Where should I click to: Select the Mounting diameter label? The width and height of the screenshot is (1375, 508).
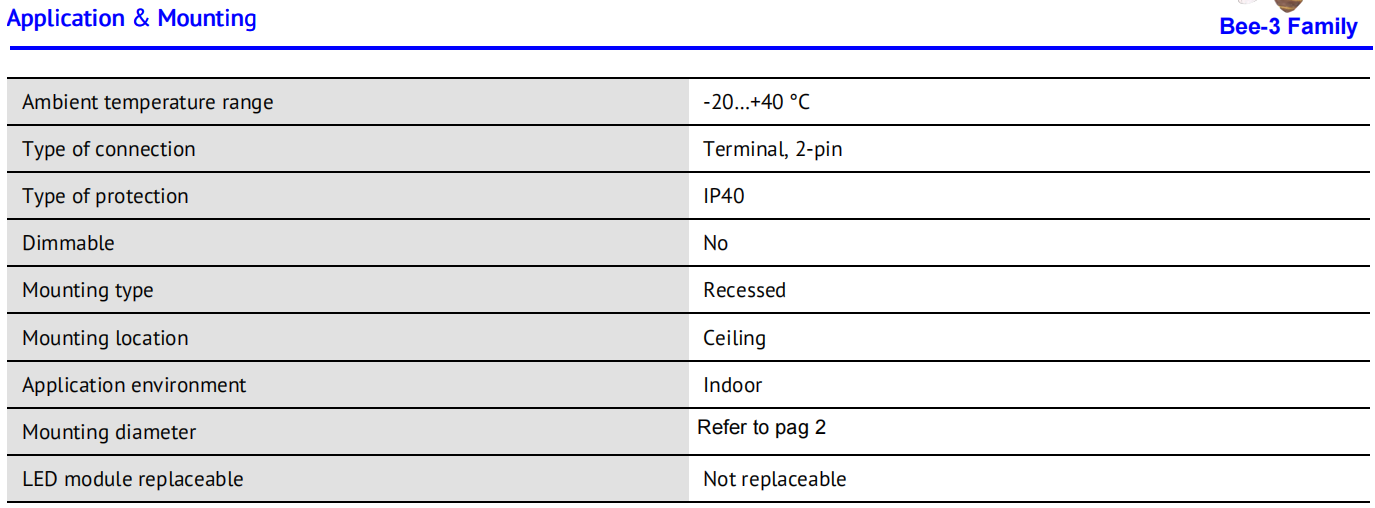pos(109,432)
